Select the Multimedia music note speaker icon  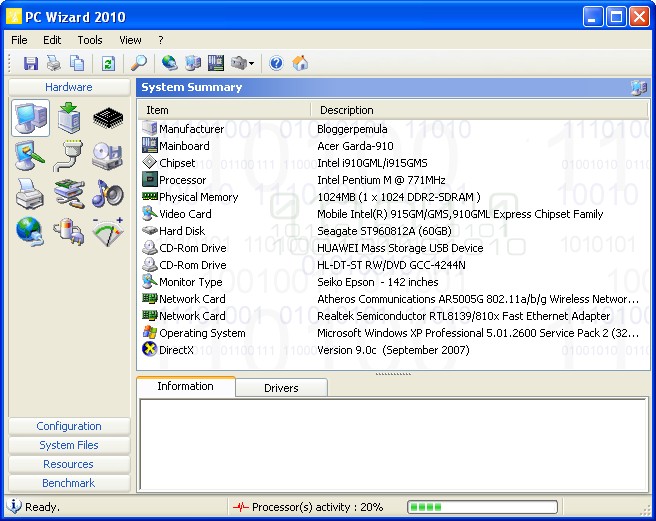[108, 194]
